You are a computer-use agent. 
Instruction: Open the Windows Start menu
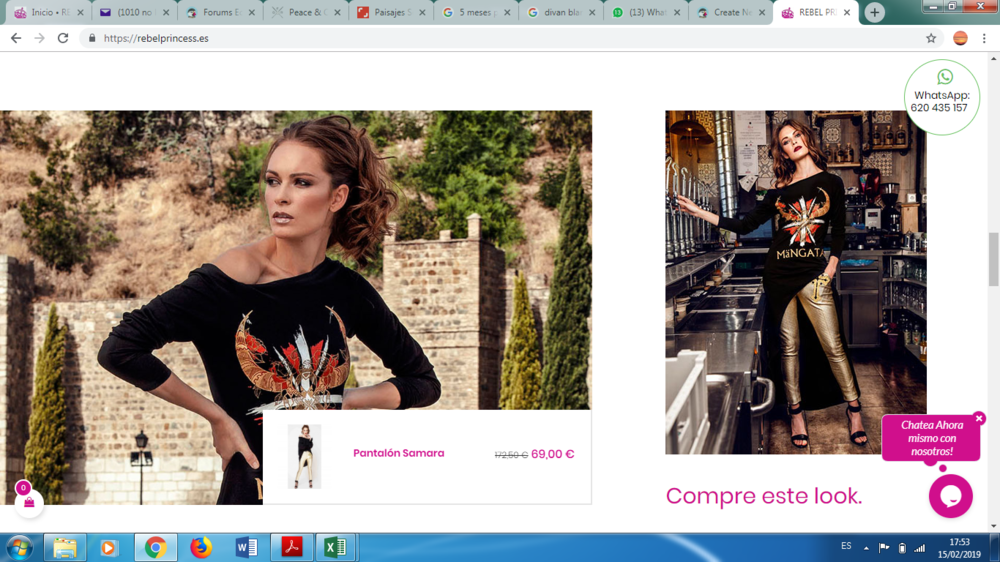click(20, 547)
